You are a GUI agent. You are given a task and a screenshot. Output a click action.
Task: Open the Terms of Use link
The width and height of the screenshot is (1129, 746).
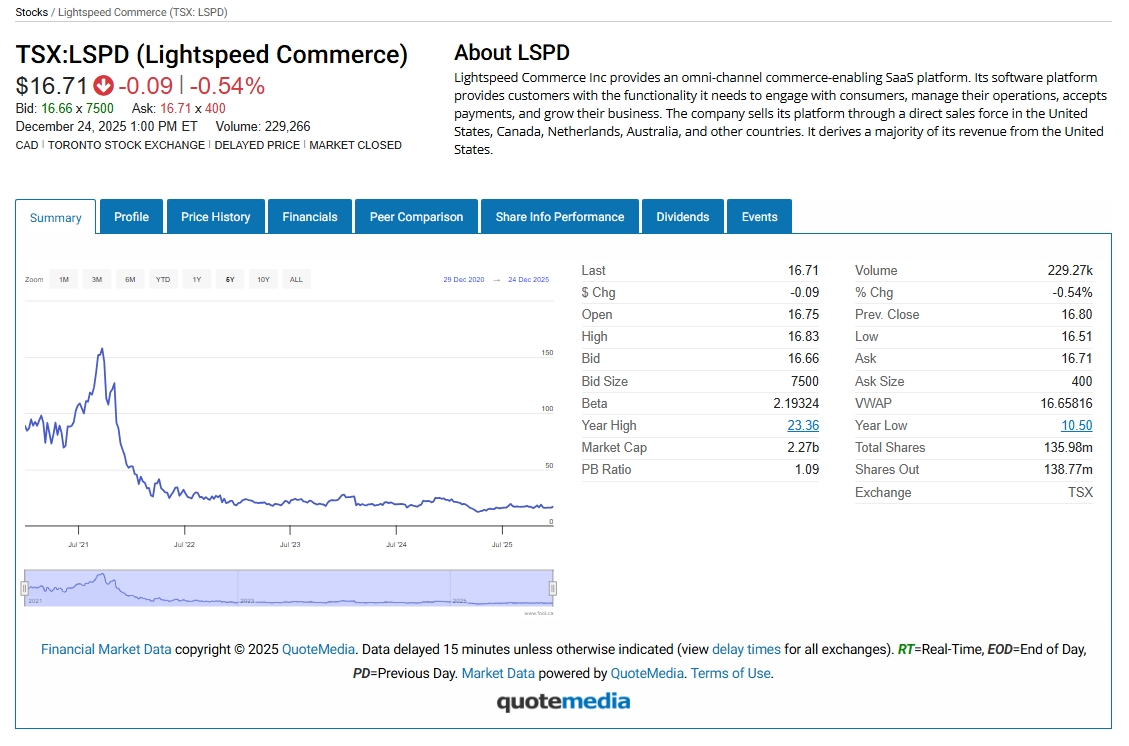pos(730,673)
